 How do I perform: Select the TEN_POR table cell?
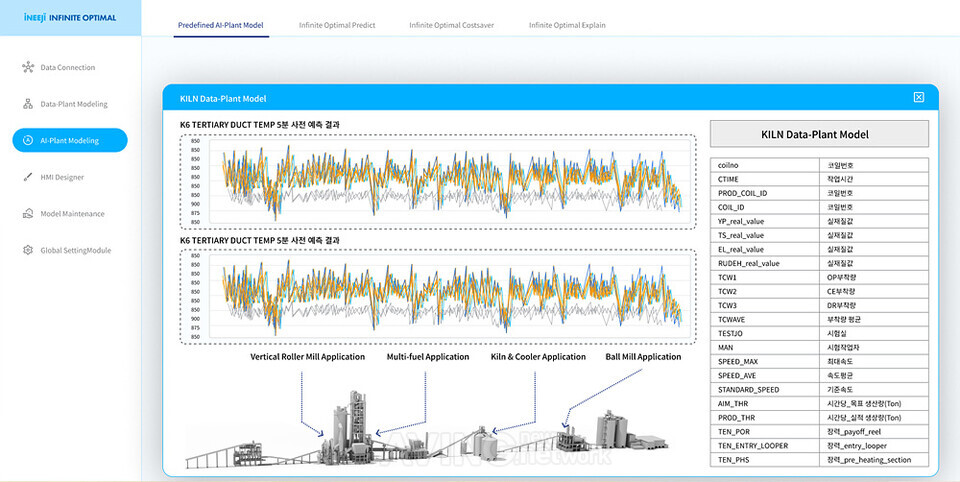coord(765,432)
